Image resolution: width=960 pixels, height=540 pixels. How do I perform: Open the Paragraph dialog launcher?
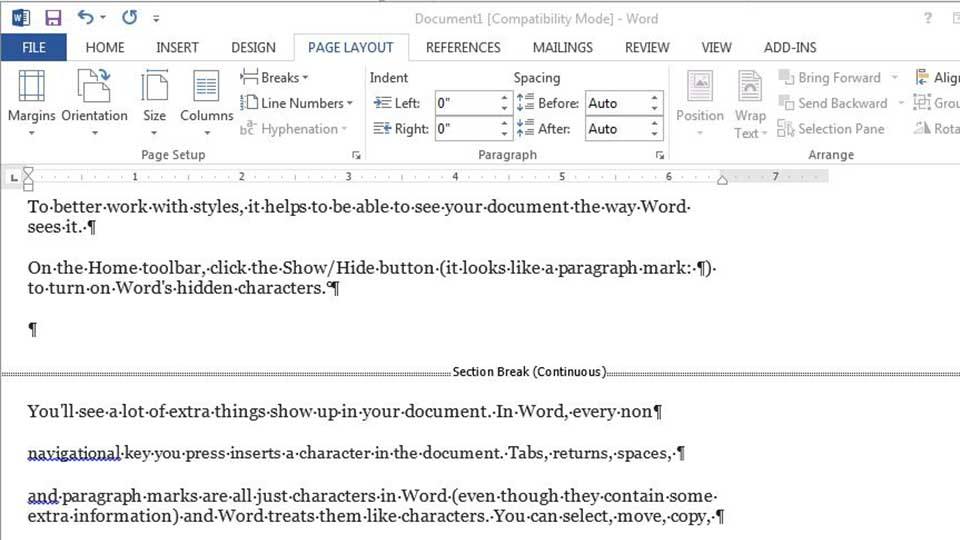(659, 156)
